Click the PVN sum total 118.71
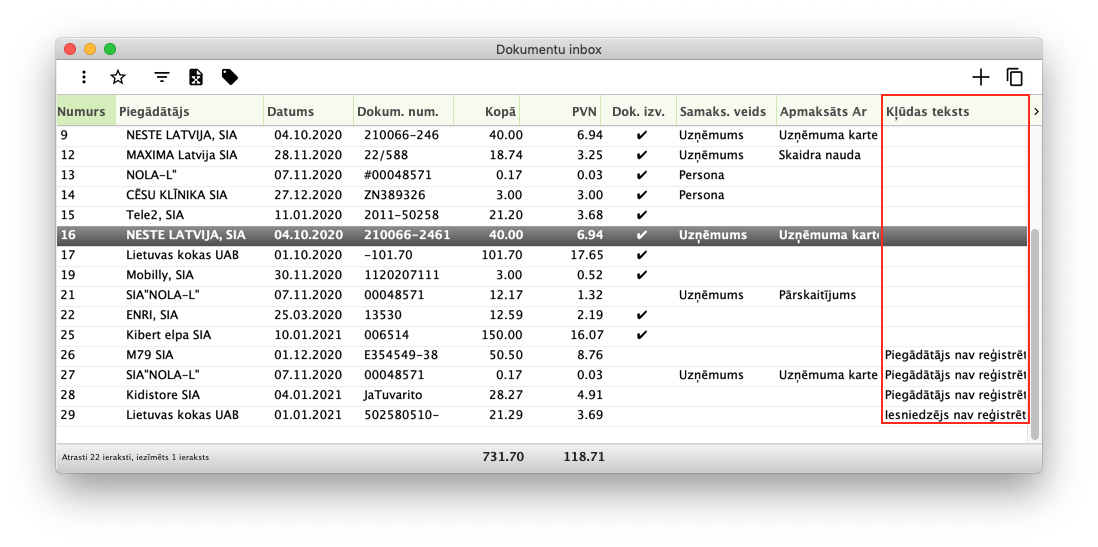The width and height of the screenshot is (1098, 547). coord(583,457)
